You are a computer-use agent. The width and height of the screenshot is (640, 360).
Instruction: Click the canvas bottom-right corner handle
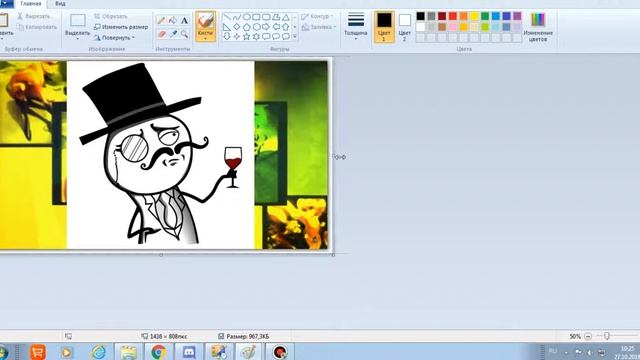coord(333,254)
